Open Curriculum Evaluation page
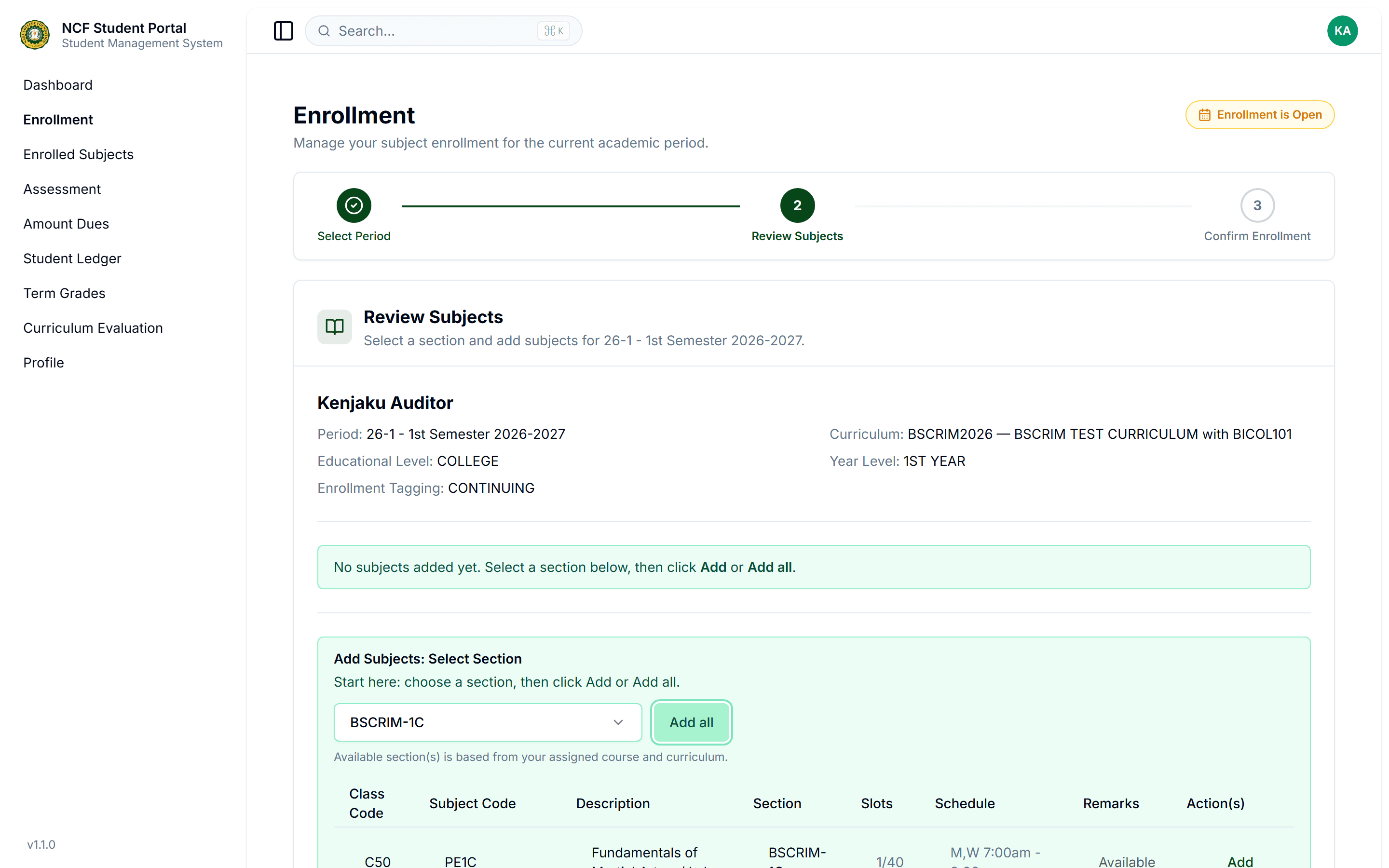Image resolution: width=1389 pixels, height=868 pixels. (x=93, y=328)
